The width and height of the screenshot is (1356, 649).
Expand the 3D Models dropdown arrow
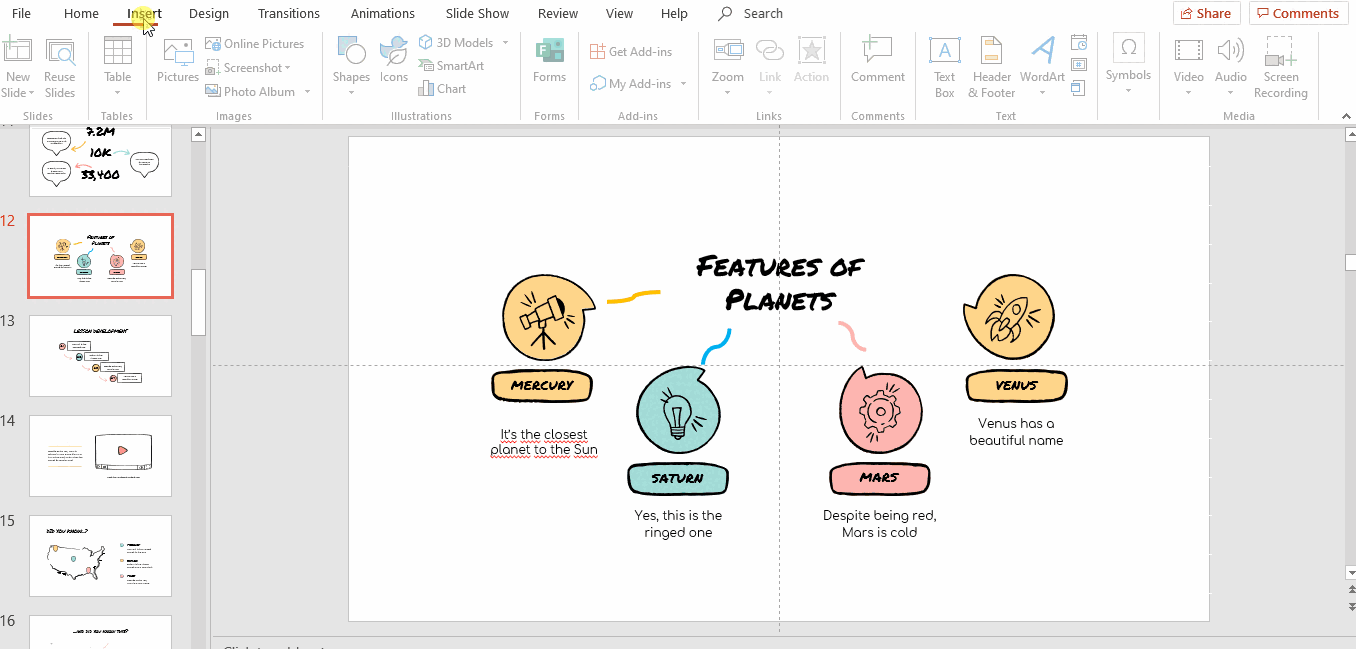505,43
